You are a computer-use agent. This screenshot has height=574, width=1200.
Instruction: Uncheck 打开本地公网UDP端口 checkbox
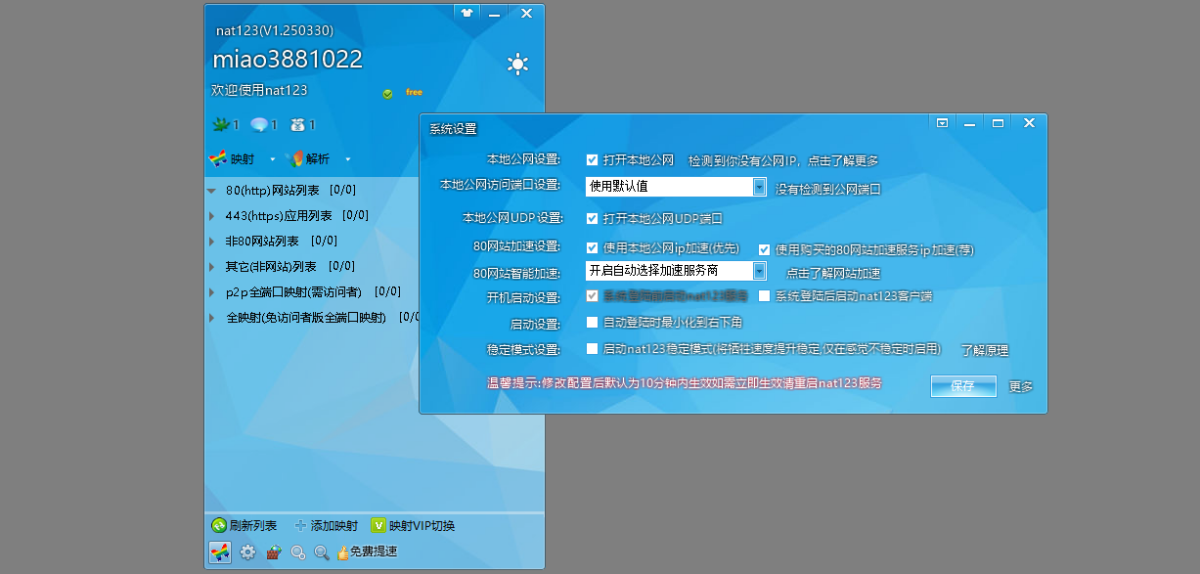[592, 218]
